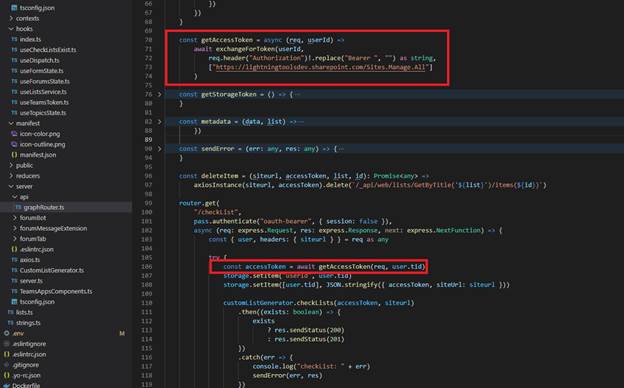Open axios.ts file
Image resolution: width=624 pixels, height=388 pixels.
pyautogui.click(x=30, y=260)
